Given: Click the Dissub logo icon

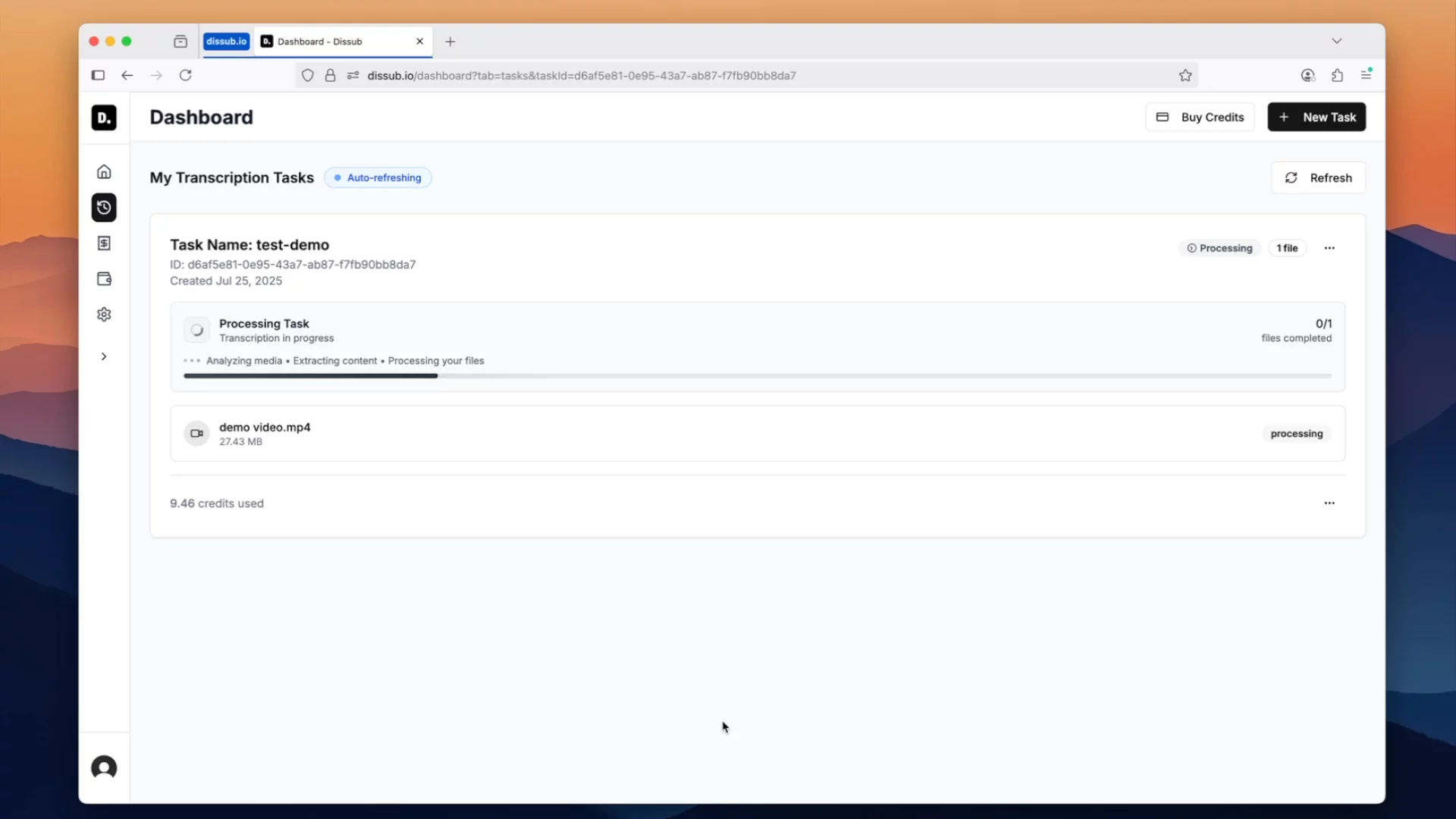Looking at the screenshot, I should 104,118.
